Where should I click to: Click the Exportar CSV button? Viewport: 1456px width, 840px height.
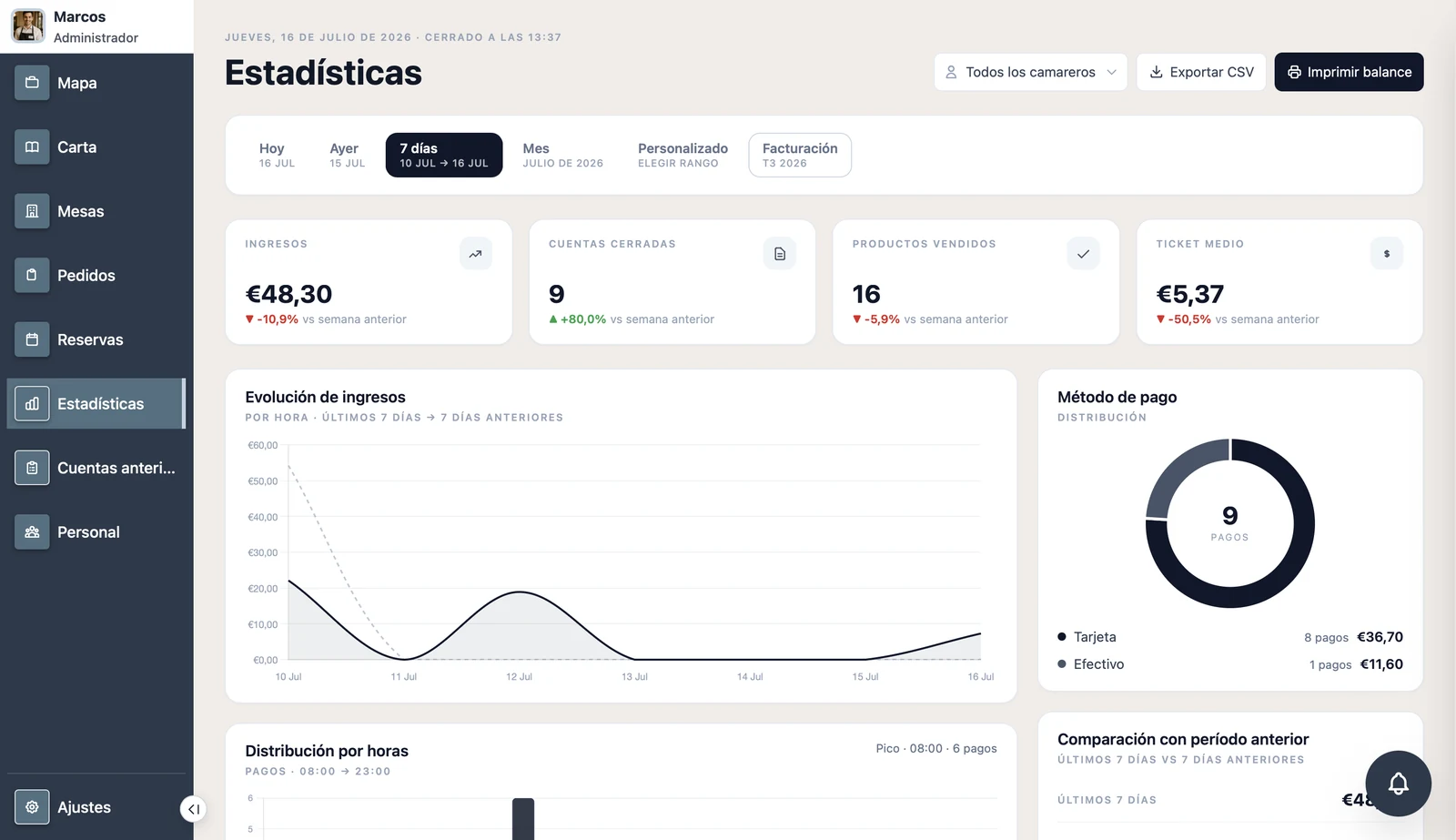click(x=1201, y=72)
